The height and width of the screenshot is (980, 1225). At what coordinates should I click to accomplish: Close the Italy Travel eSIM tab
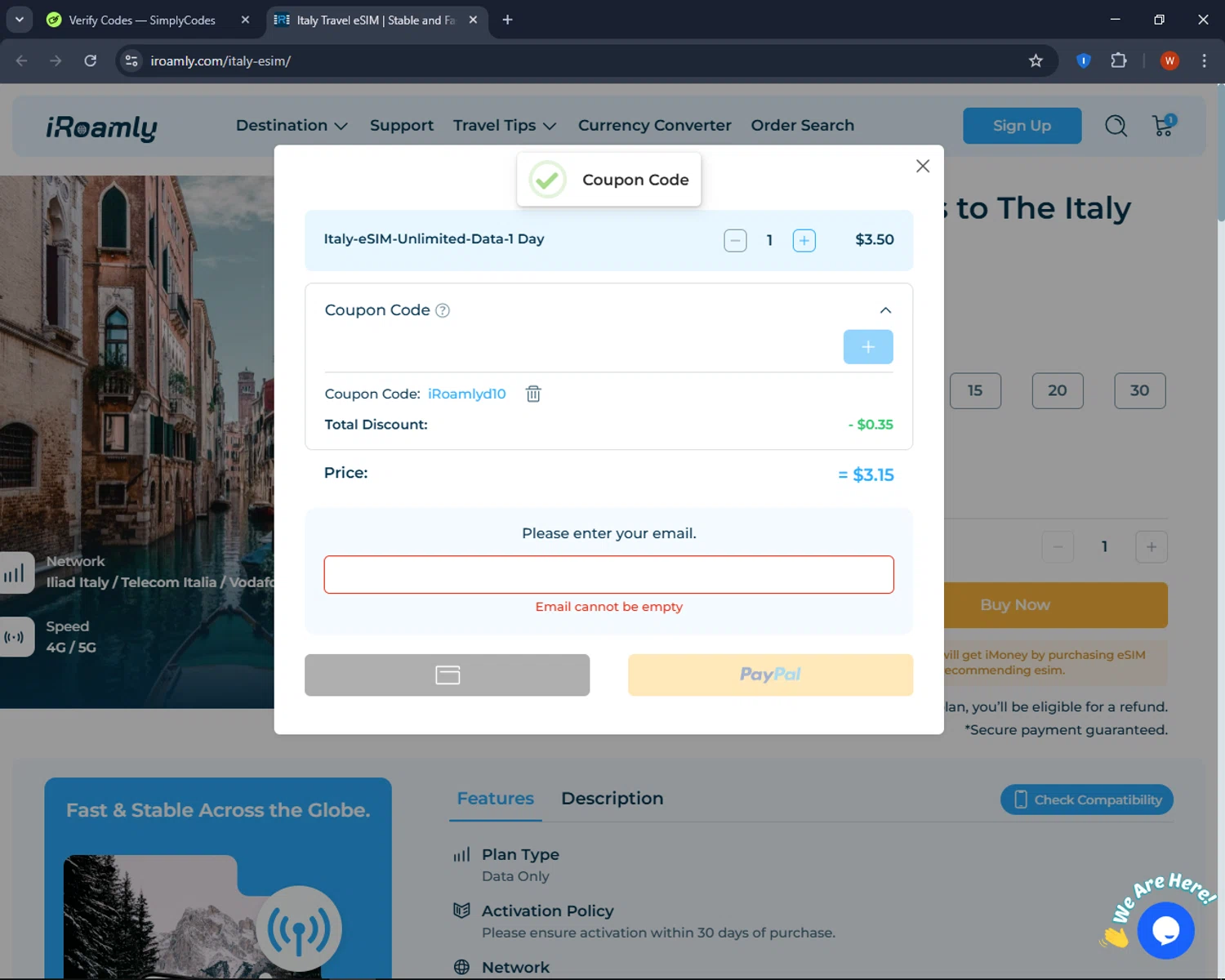click(x=473, y=20)
